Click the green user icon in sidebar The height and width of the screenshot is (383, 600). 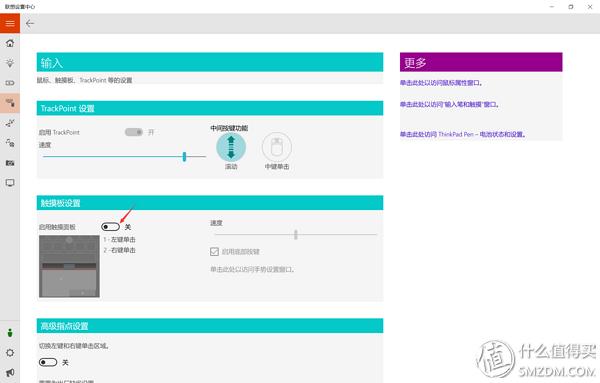(10, 333)
